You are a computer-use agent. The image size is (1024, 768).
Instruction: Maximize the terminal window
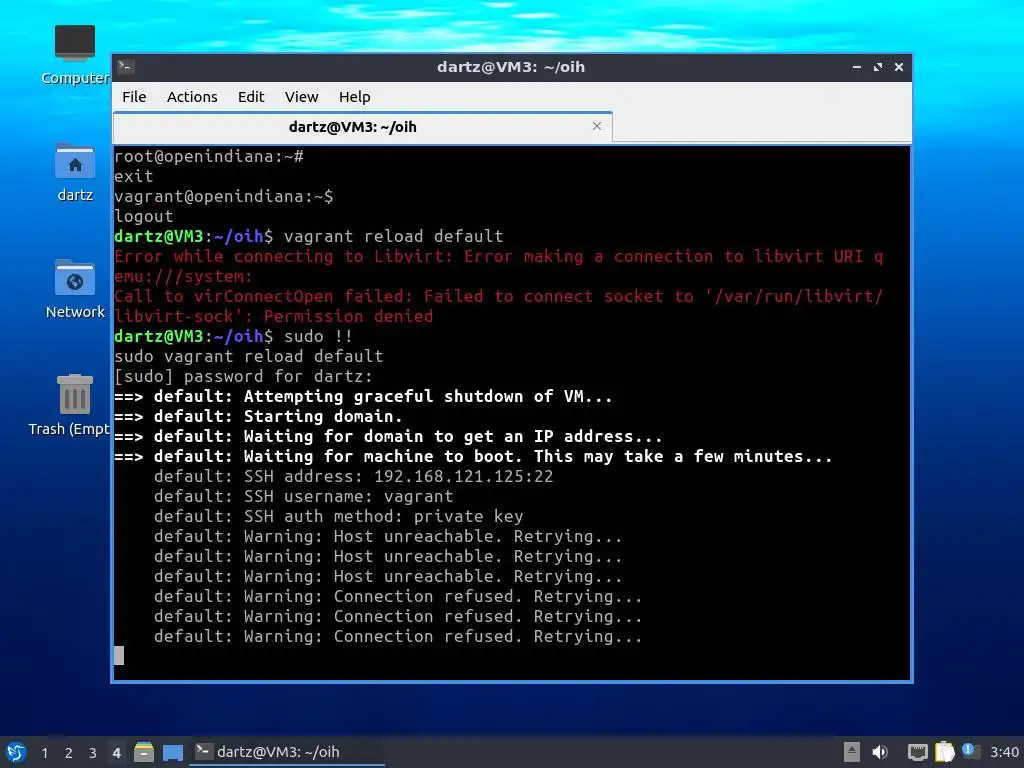point(878,67)
